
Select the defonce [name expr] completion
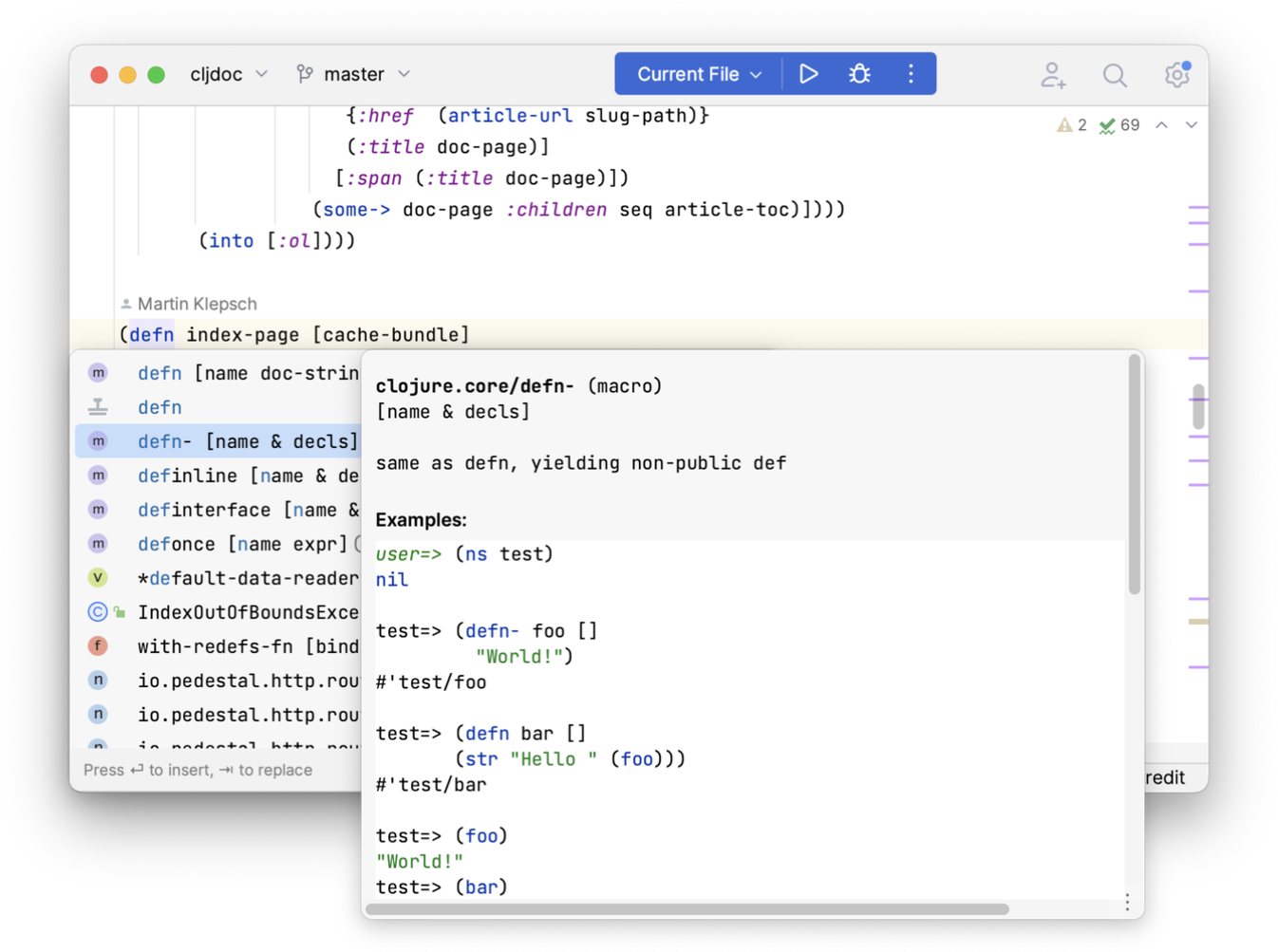(x=218, y=544)
